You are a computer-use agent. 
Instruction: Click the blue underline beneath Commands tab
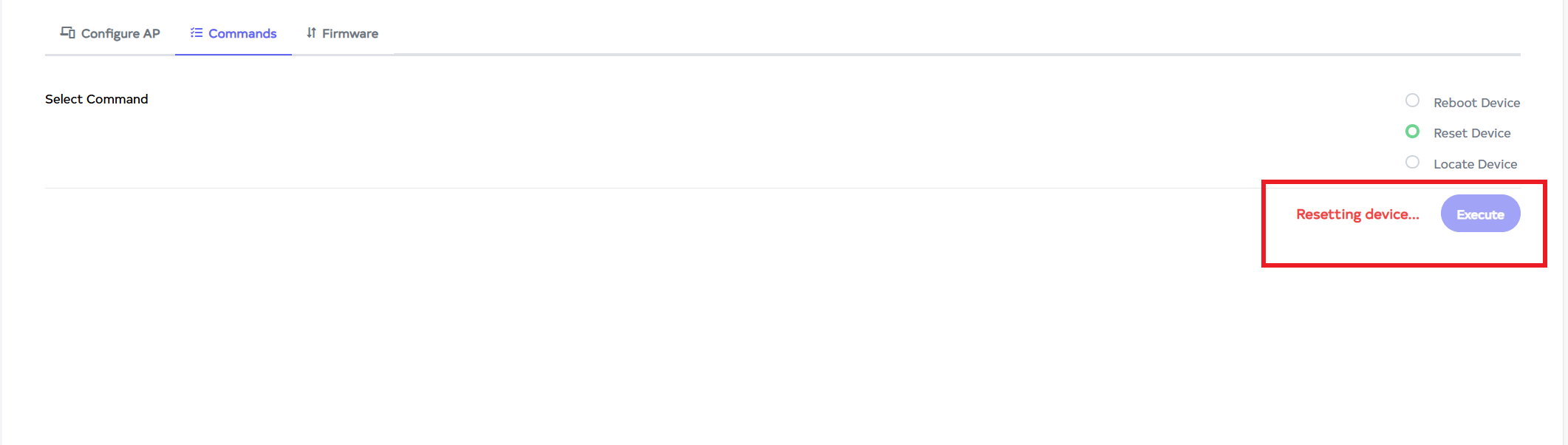pyautogui.click(x=233, y=54)
